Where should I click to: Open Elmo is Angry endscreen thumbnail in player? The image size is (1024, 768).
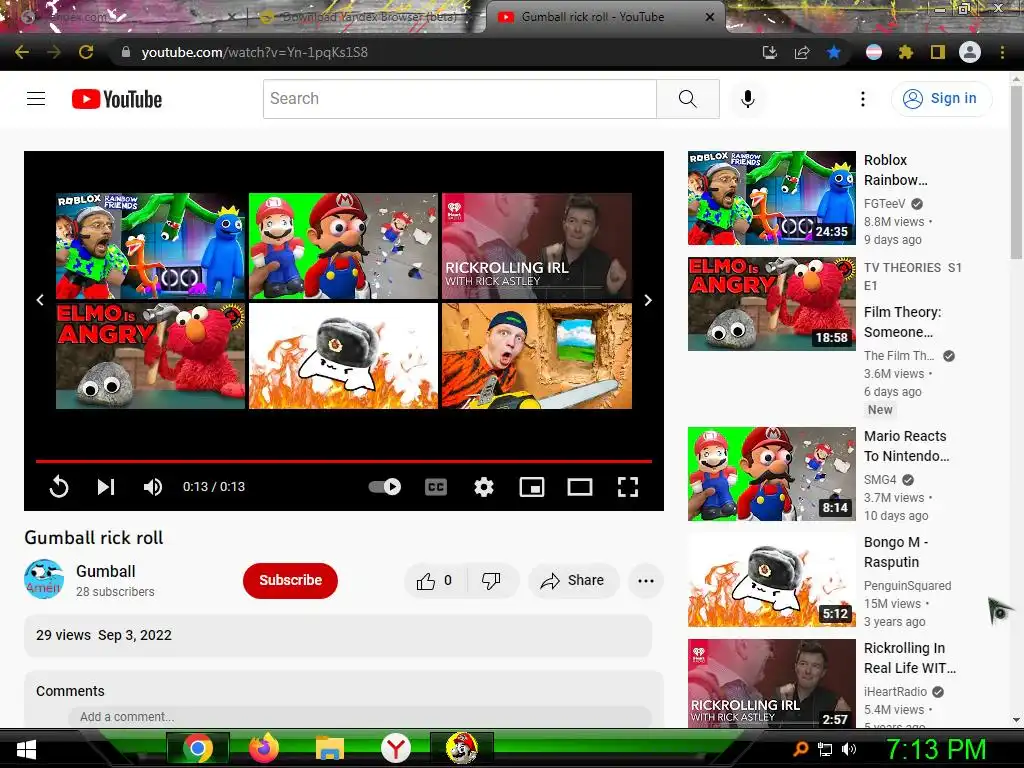[150, 356]
